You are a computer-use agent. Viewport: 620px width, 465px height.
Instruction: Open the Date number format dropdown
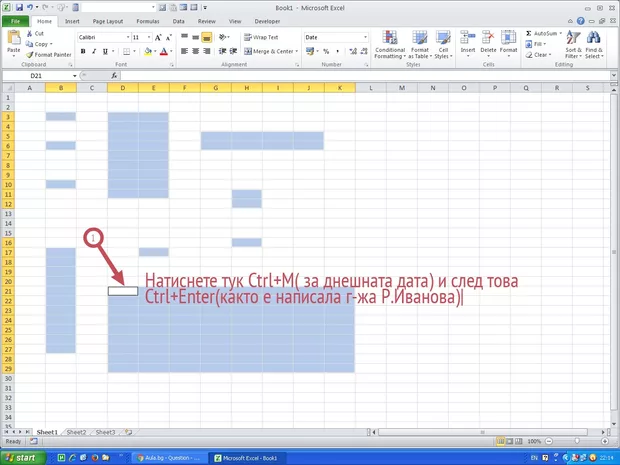pyautogui.click(x=365, y=37)
